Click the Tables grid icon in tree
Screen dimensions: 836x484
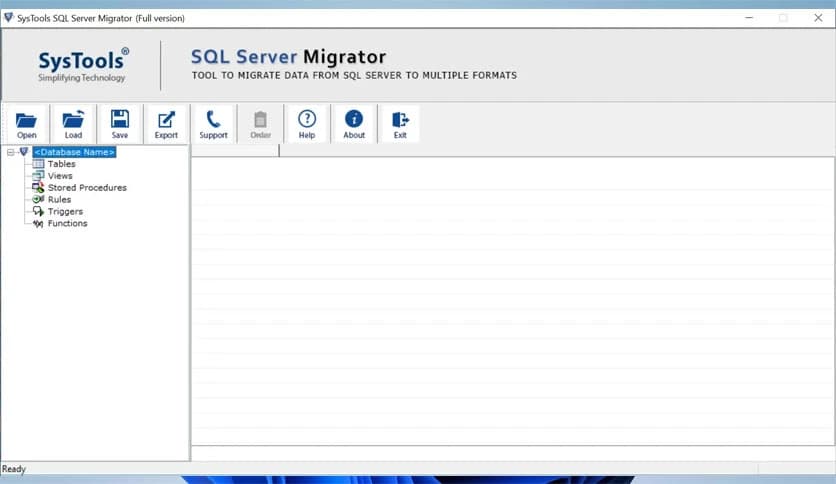[x=38, y=164]
